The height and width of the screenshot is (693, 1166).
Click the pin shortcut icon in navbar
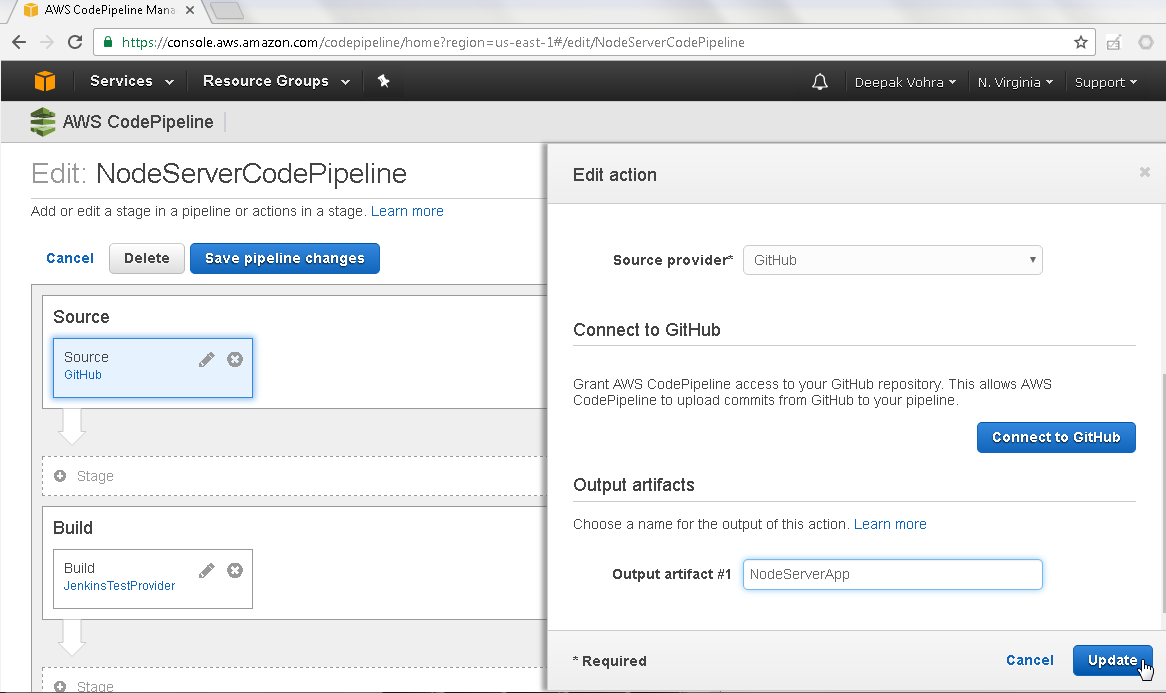click(384, 80)
